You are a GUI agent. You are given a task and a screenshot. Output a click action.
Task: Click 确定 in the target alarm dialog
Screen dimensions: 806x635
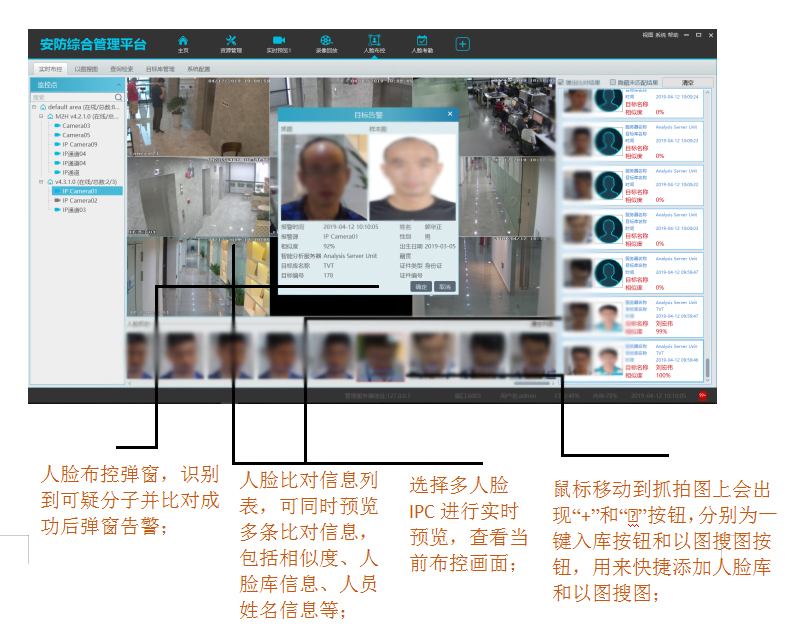point(421,286)
